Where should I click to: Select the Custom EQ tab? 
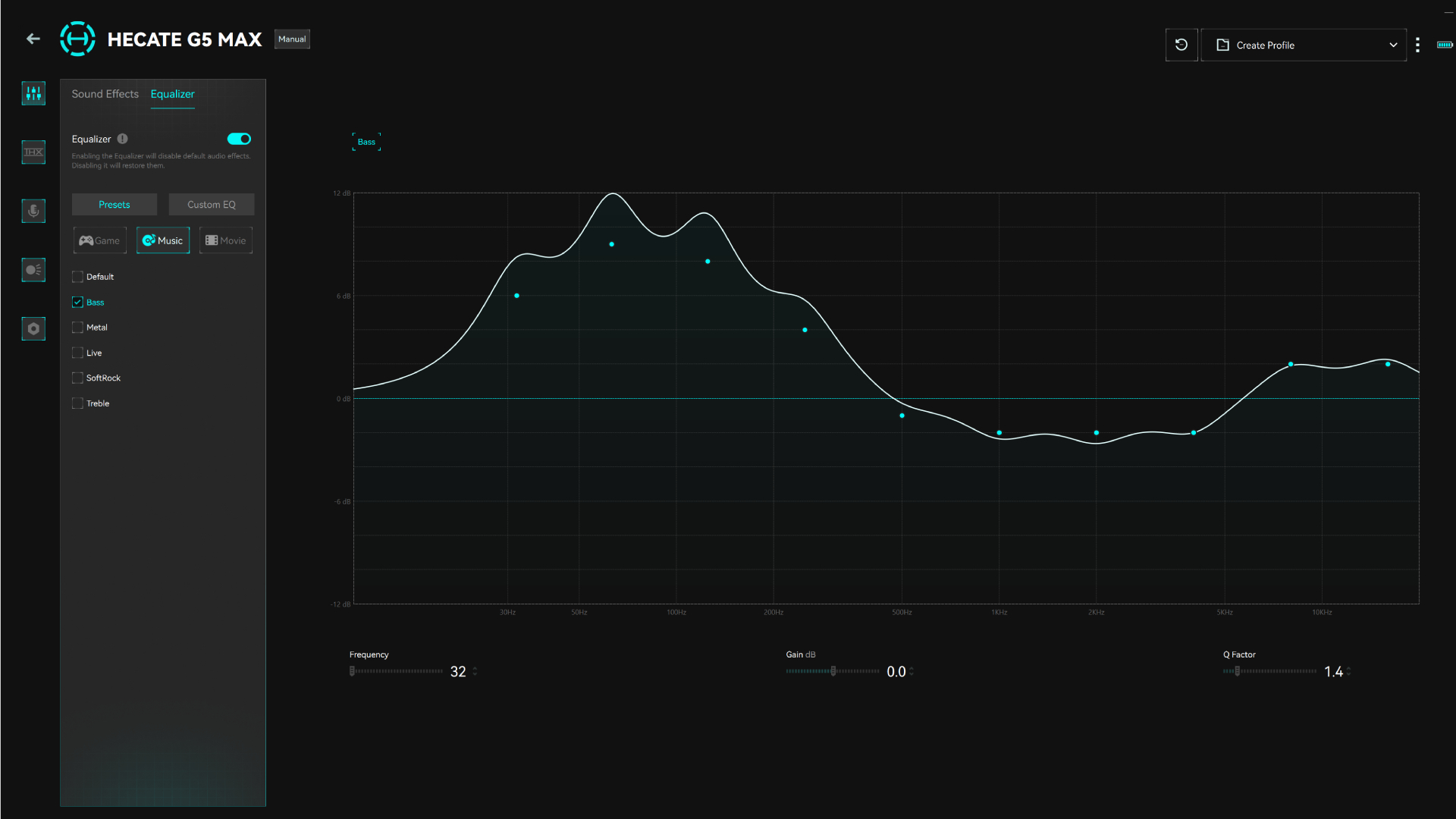tap(212, 205)
